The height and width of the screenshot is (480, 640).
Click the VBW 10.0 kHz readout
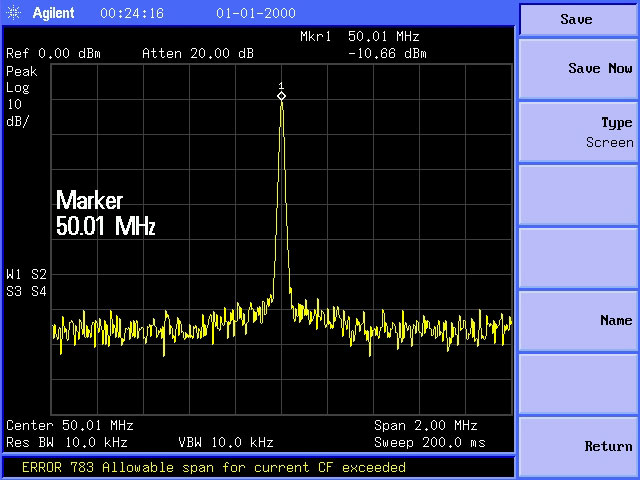tap(226, 442)
